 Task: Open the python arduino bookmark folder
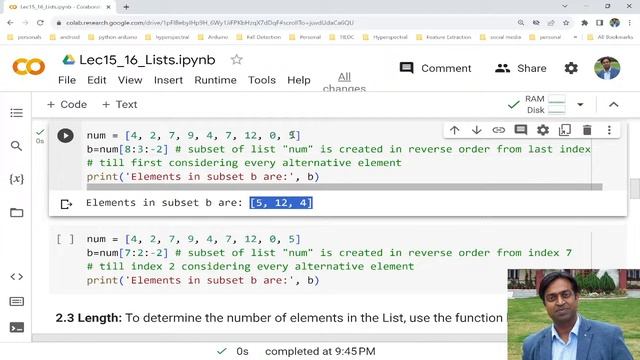[x=113, y=37]
